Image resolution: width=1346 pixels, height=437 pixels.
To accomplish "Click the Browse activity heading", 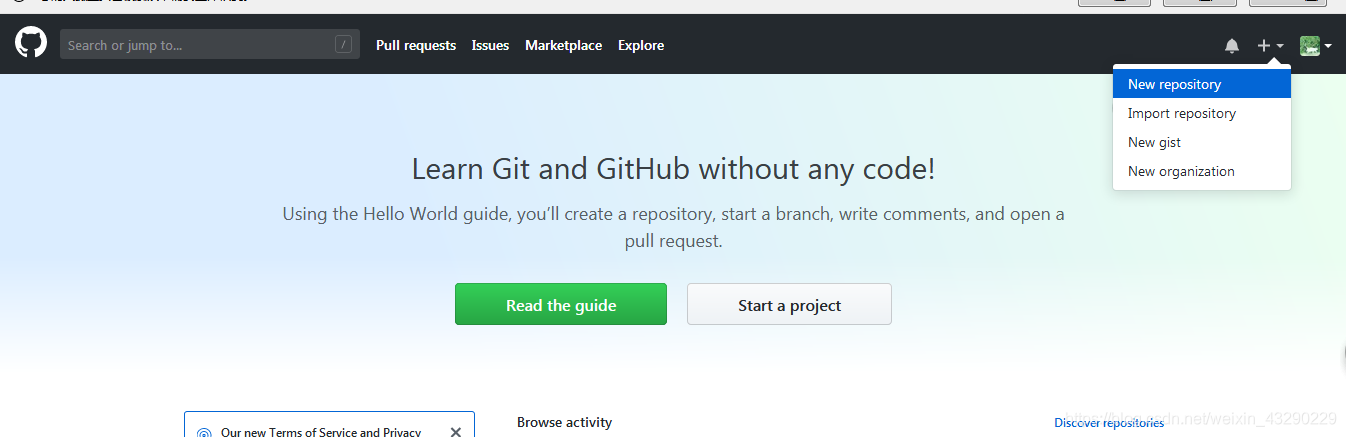I will click(x=564, y=422).
